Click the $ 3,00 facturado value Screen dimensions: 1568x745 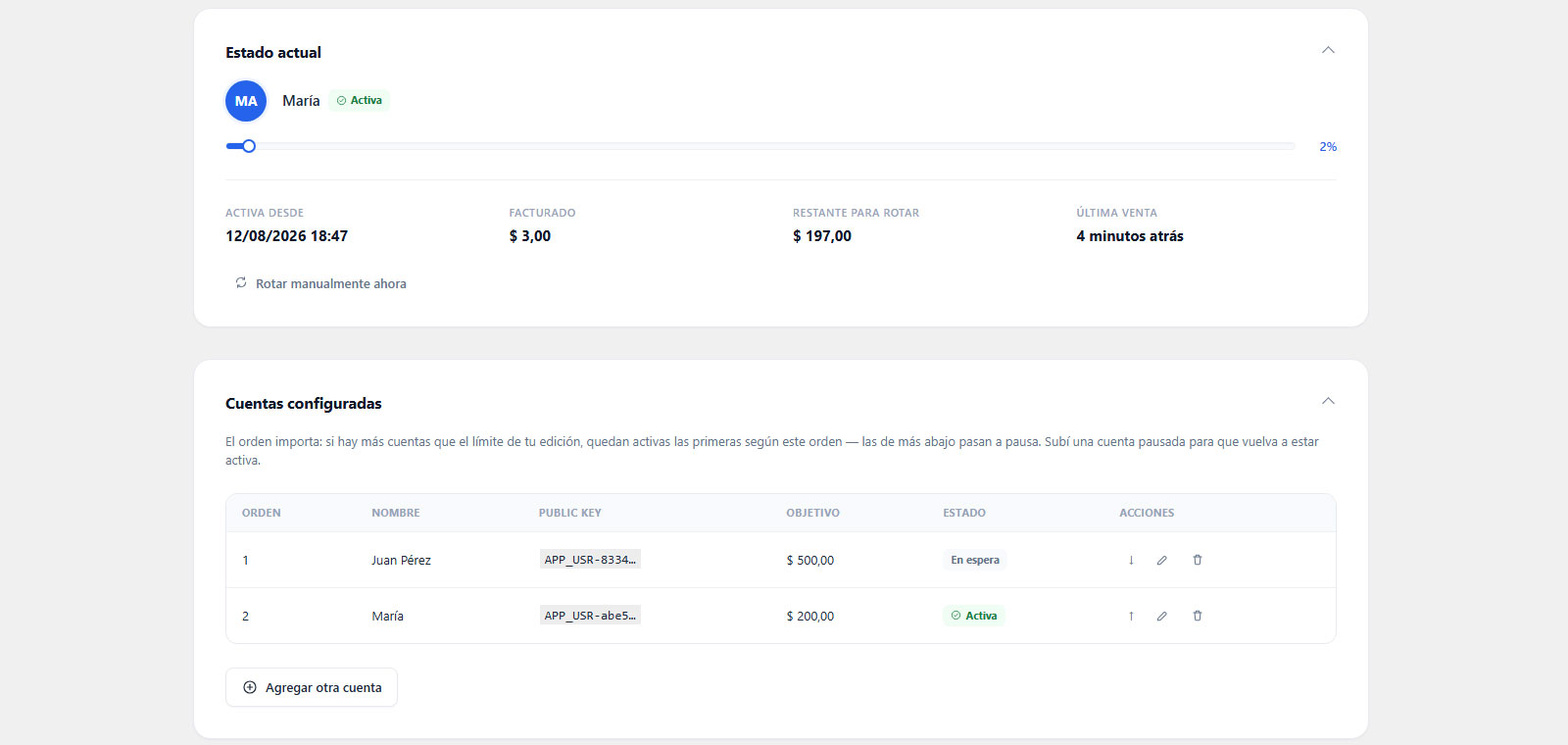pos(530,236)
